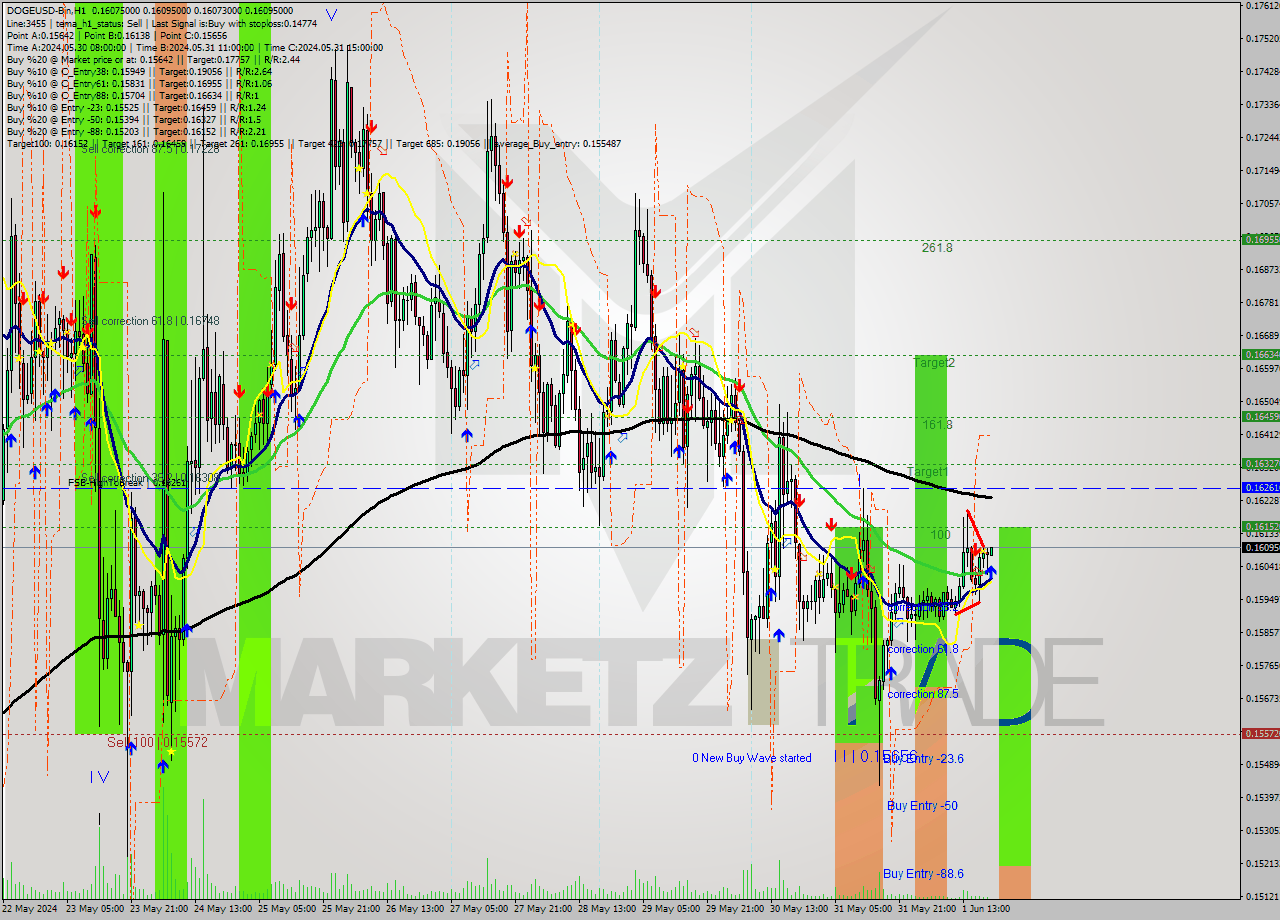Click the '22 May 2024' date label
Viewport: 1280px width, 920px height.
pyautogui.click(x=29, y=909)
